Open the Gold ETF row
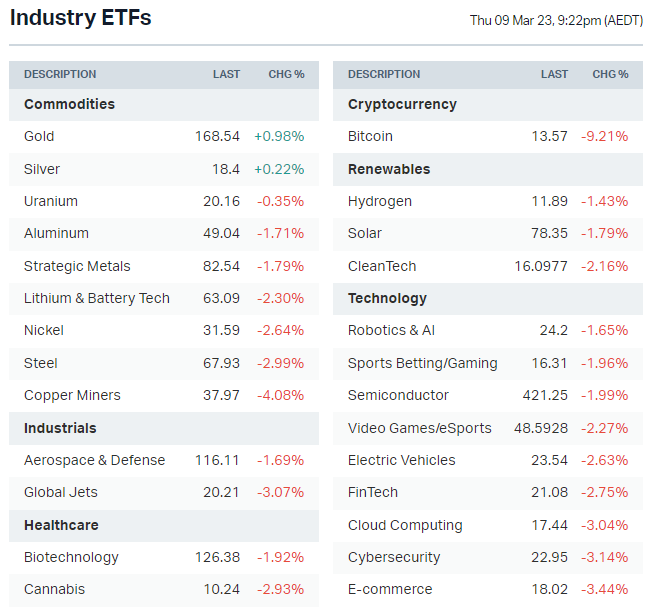 tap(39, 136)
